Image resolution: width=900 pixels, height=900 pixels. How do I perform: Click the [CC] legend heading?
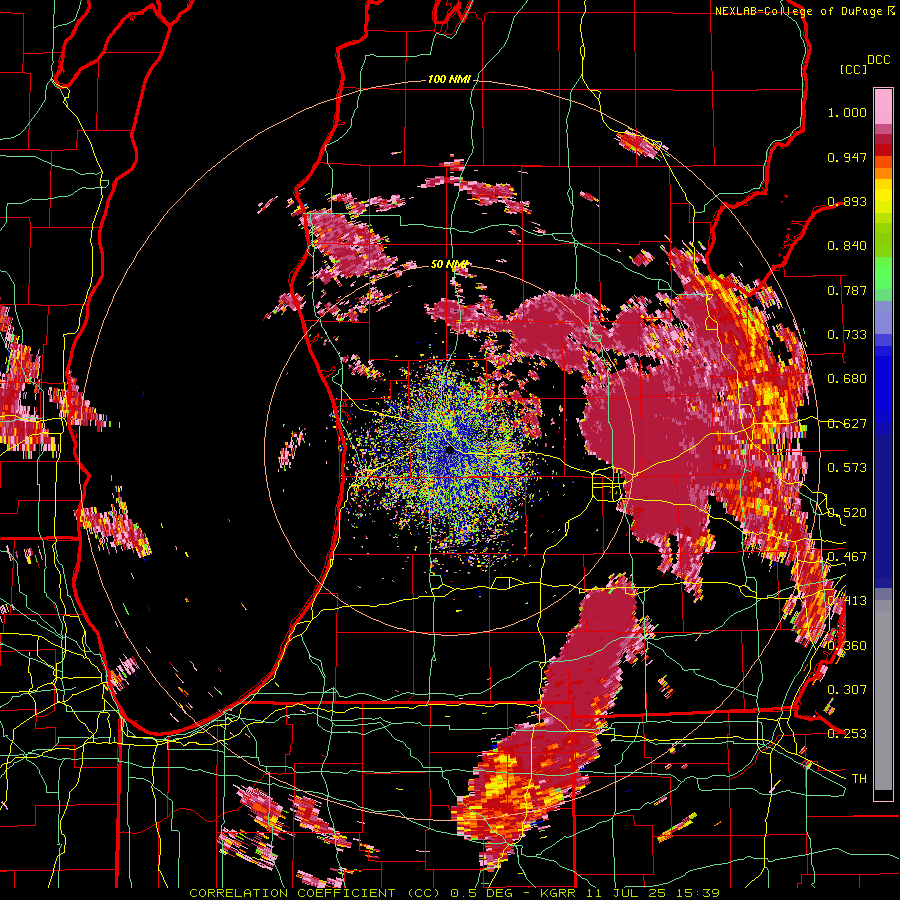[x=854, y=69]
